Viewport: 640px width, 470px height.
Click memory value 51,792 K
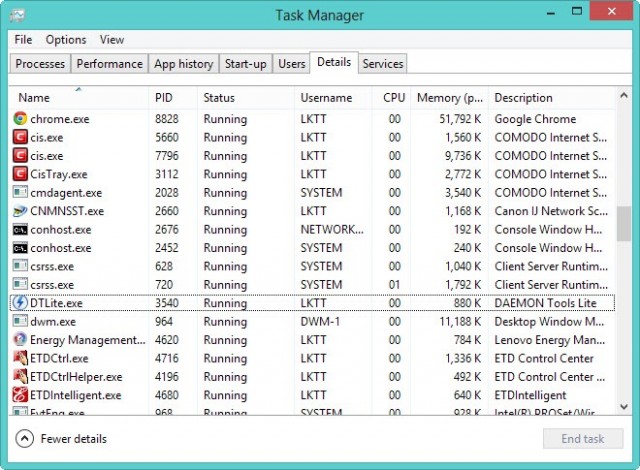(x=460, y=119)
